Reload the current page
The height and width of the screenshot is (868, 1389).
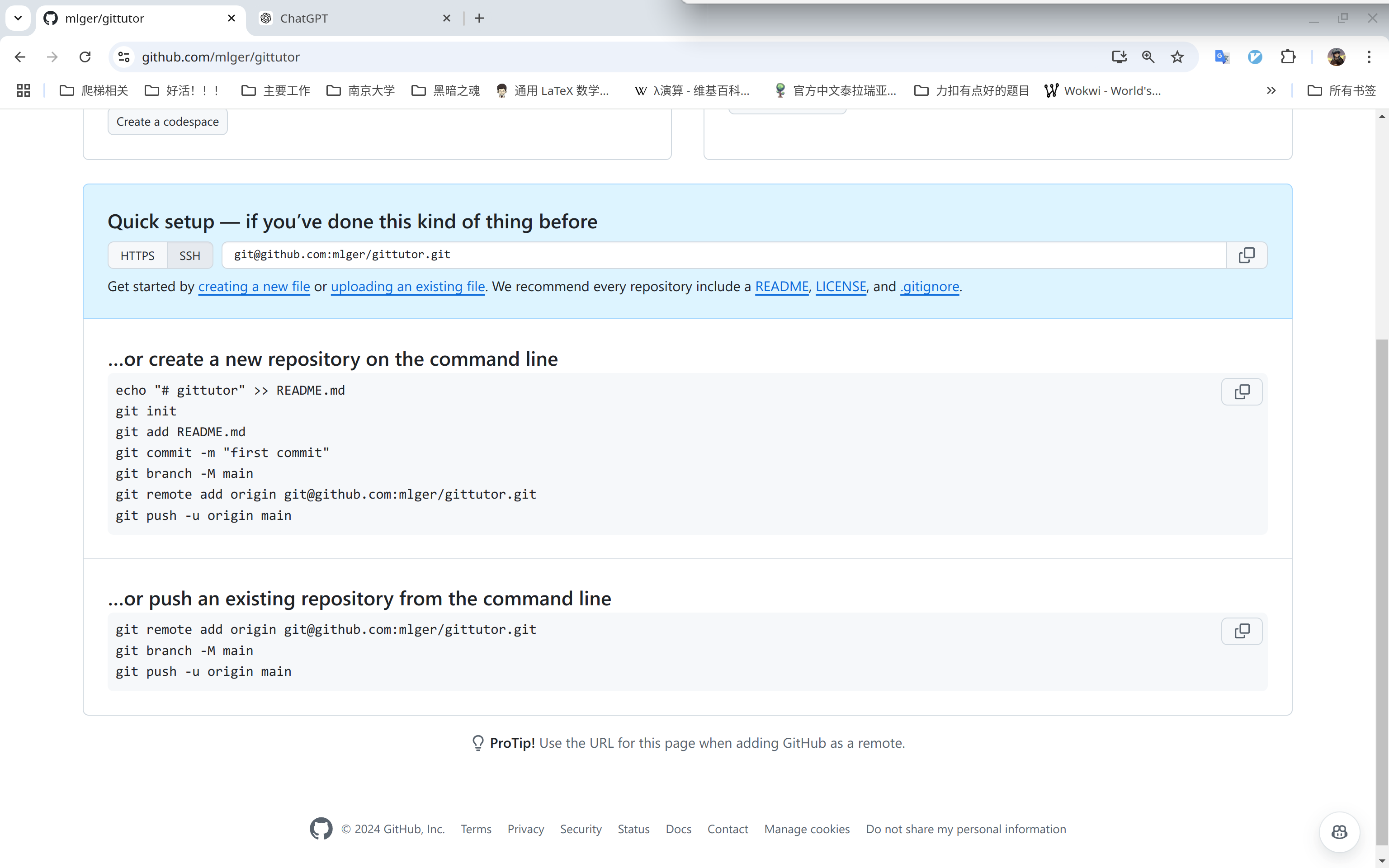point(85,57)
